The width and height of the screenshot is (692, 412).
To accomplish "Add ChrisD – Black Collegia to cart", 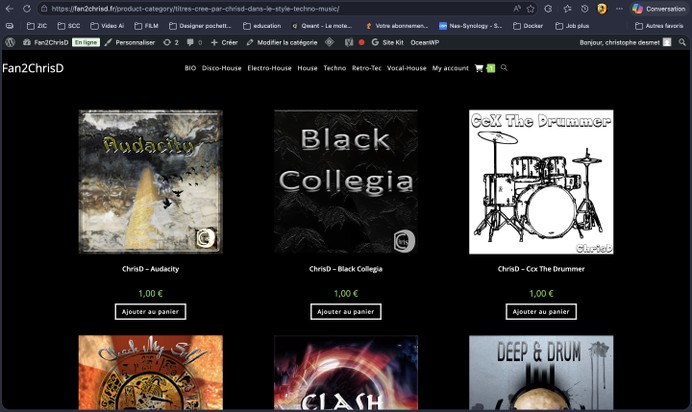I will [x=345, y=312].
